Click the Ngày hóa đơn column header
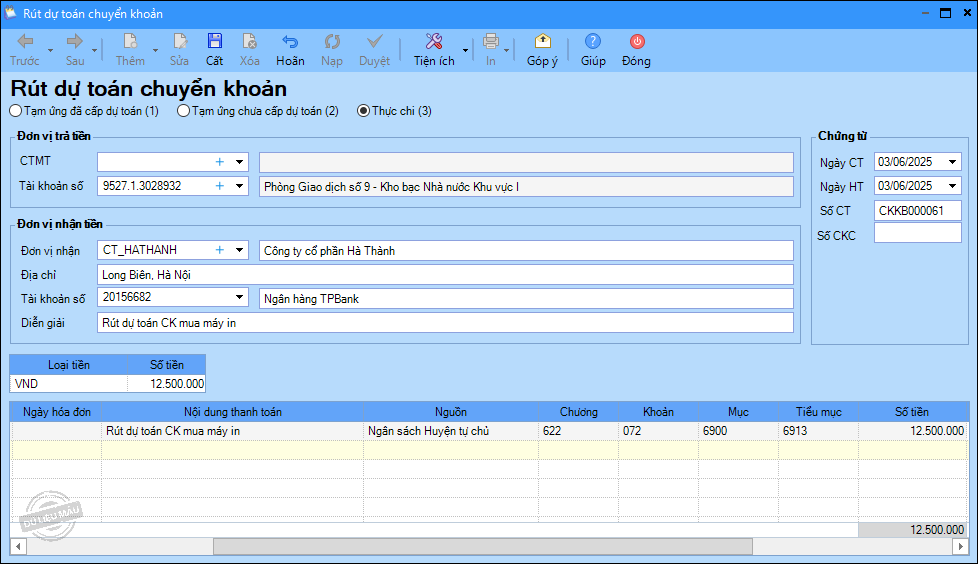The image size is (978, 564). point(57,412)
